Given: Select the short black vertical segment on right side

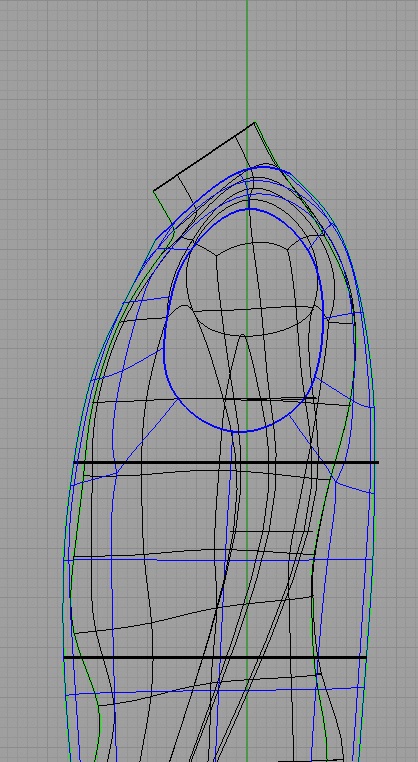Looking at the screenshot, I should pos(313,578).
